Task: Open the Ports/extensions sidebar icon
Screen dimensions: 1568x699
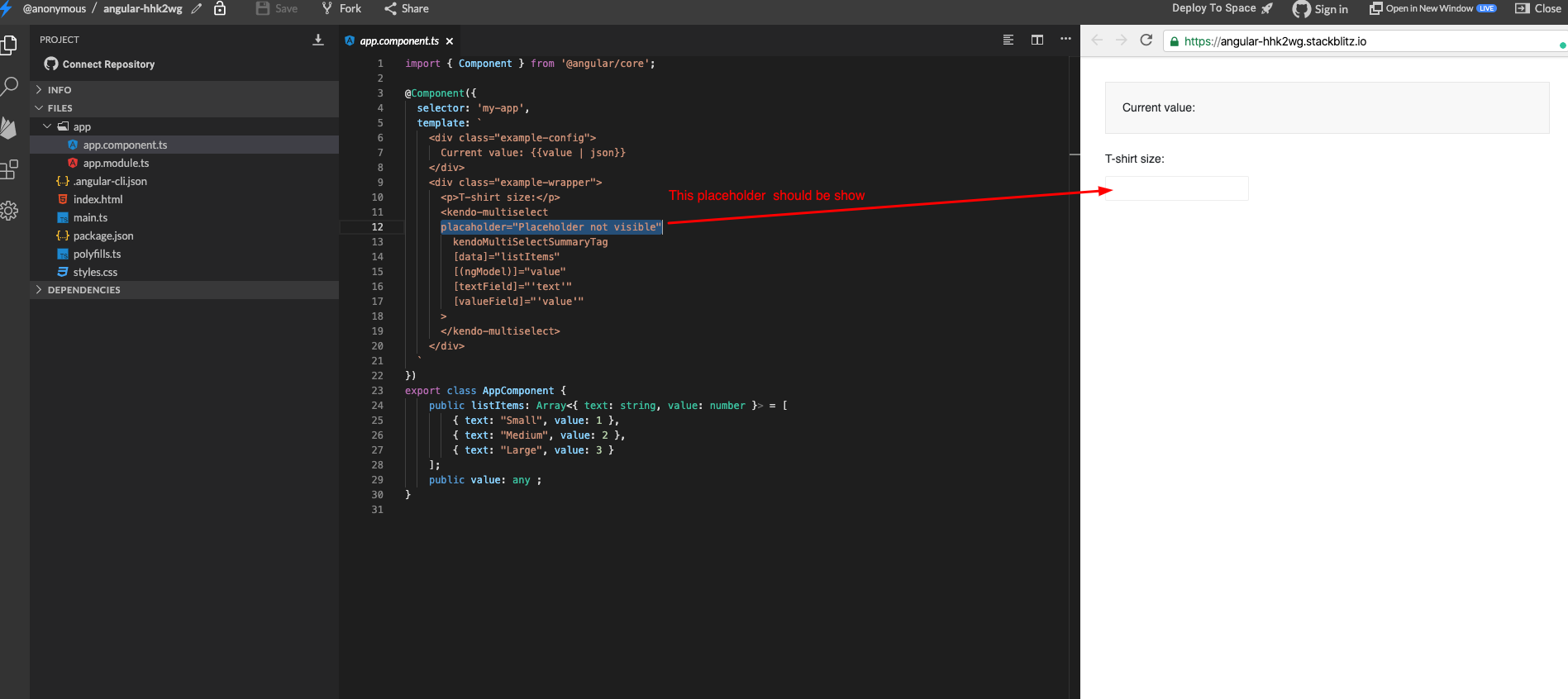Action: pos(9,169)
